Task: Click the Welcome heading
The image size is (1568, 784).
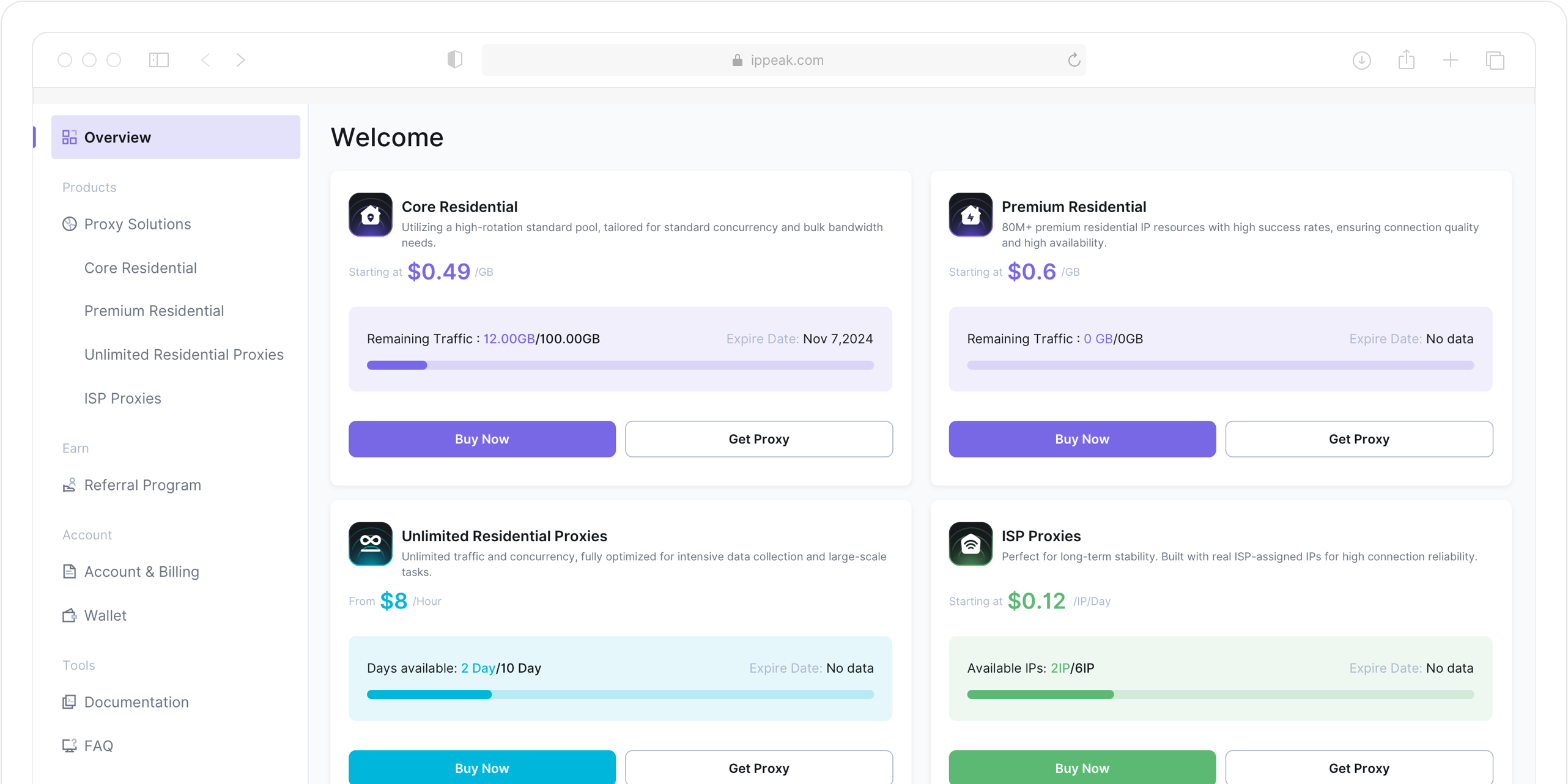Action: pyautogui.click(x=386, y=137)
